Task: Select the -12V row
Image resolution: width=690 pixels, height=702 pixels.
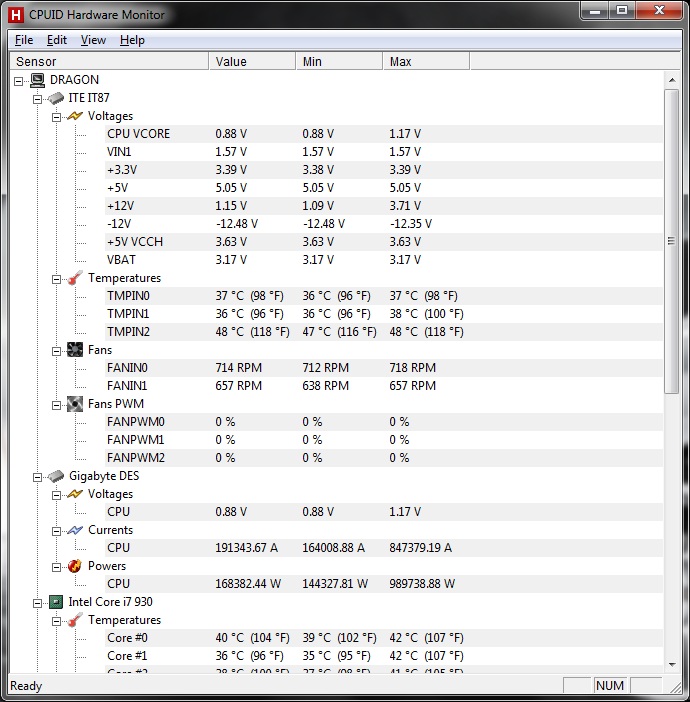Action: tap(384, 224)
